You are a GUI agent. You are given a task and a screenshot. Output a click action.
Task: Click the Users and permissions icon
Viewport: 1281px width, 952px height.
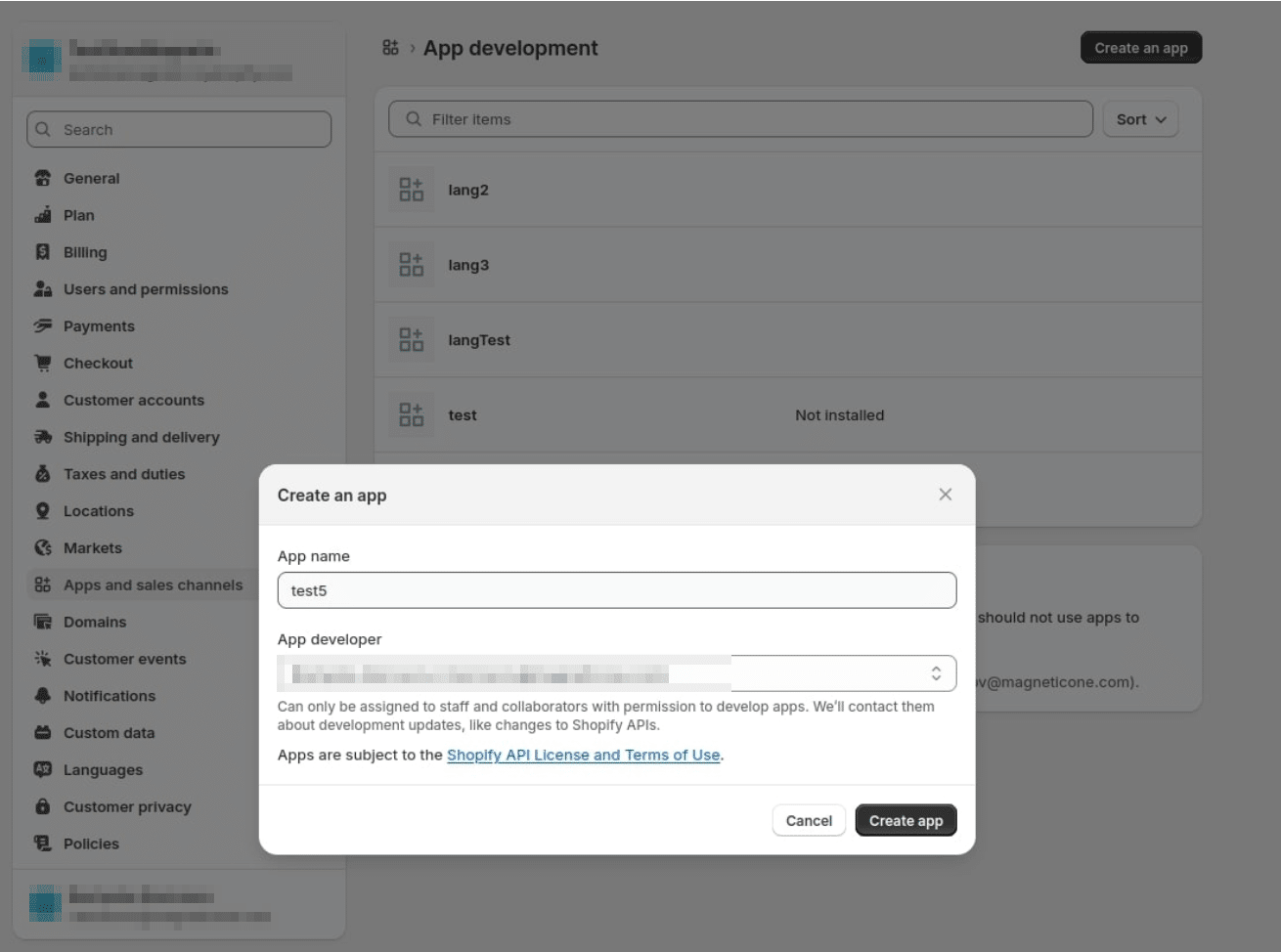(43, 289)
